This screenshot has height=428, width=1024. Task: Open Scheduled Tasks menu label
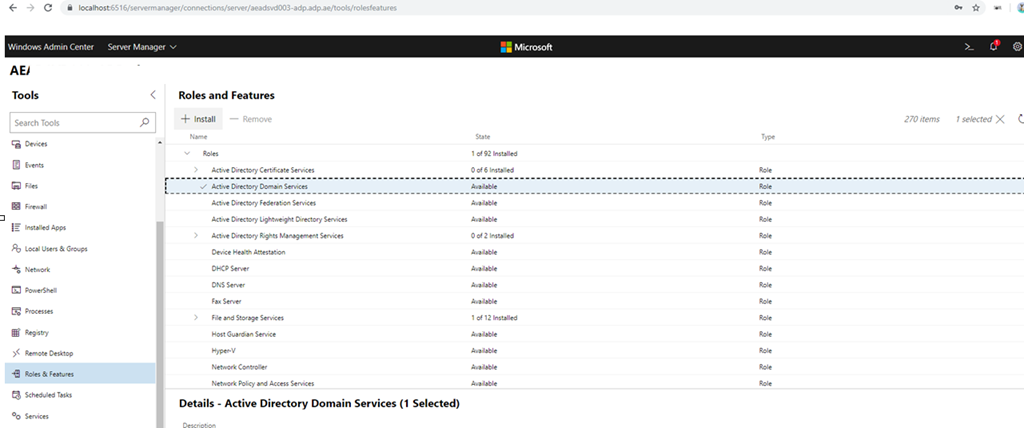48,395
